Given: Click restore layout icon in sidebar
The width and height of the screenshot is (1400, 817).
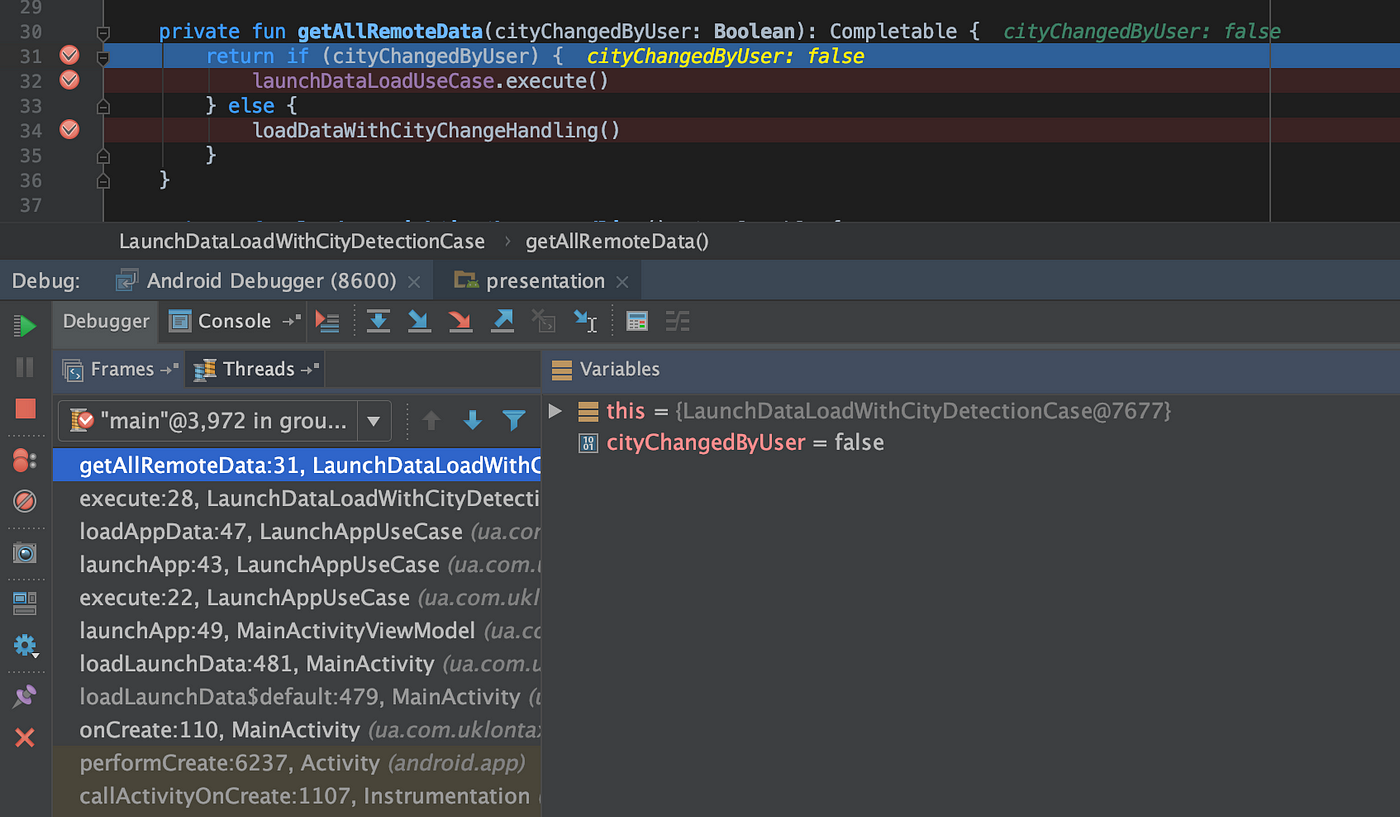Looking at the screenshot, I should pyautogui.click(x=25, y=603).
